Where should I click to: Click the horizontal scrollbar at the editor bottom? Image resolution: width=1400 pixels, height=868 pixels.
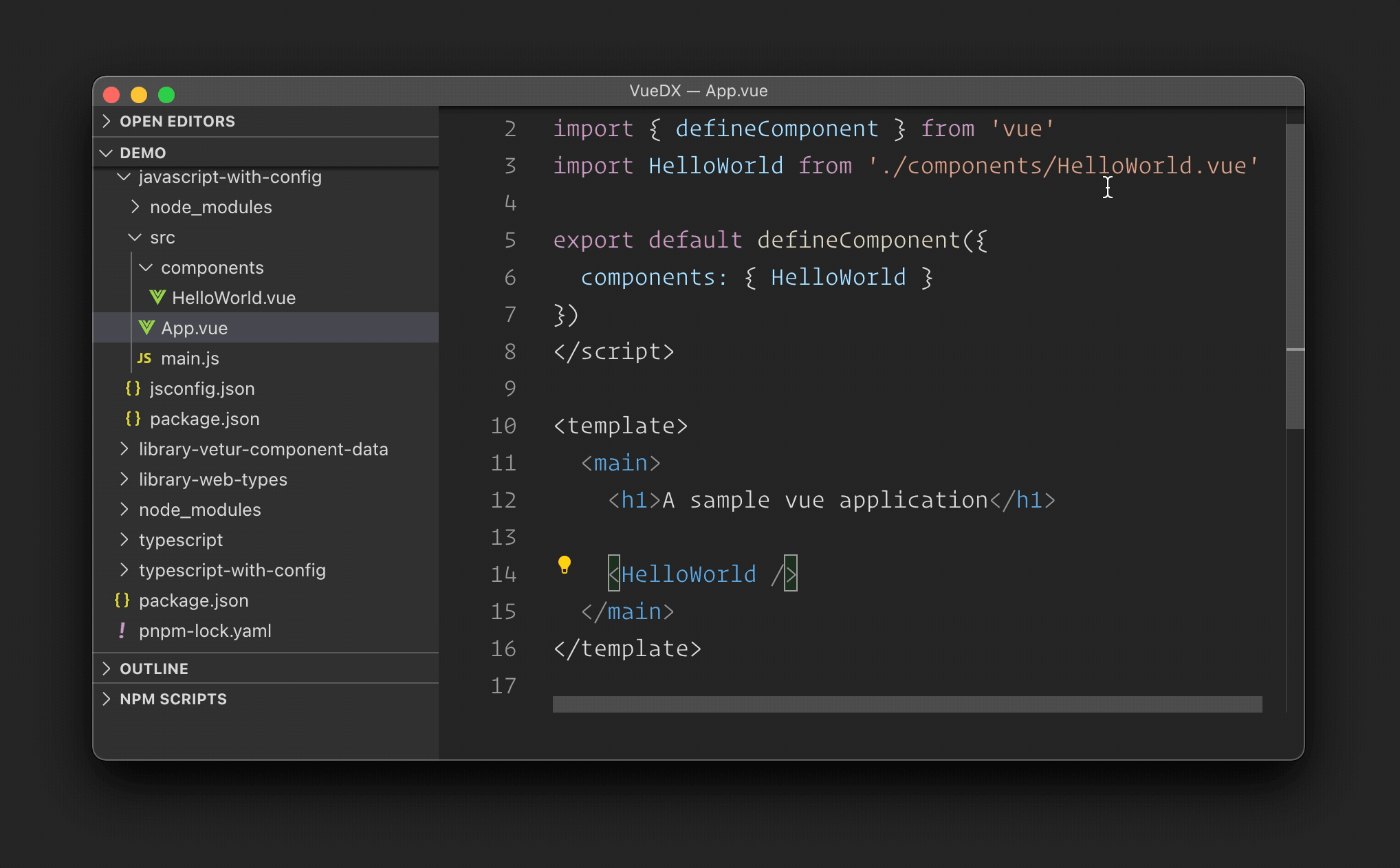pos(906,704)
